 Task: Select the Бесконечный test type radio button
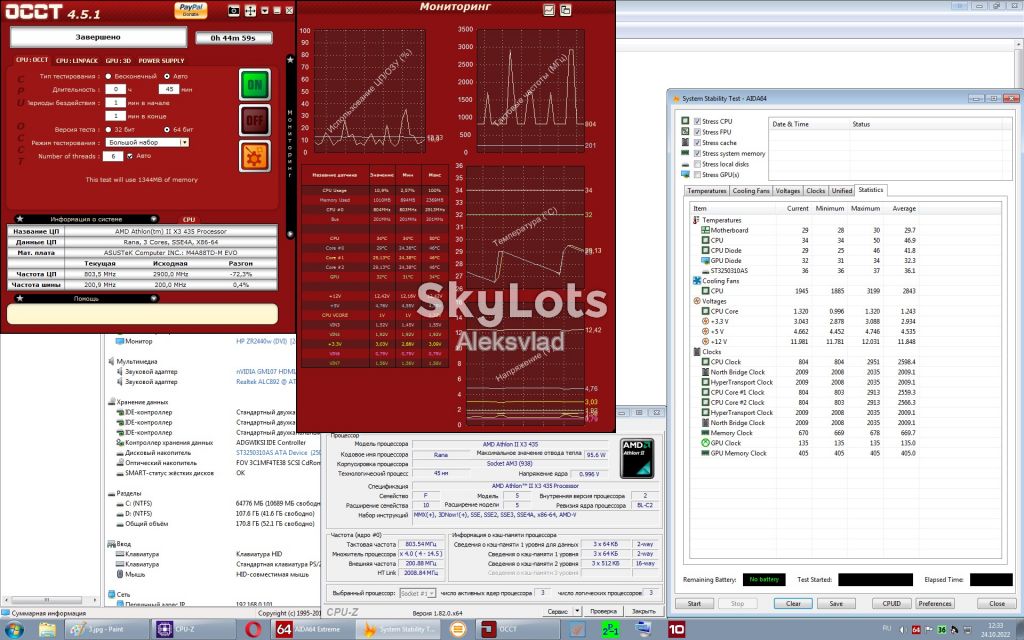(108, 76)
